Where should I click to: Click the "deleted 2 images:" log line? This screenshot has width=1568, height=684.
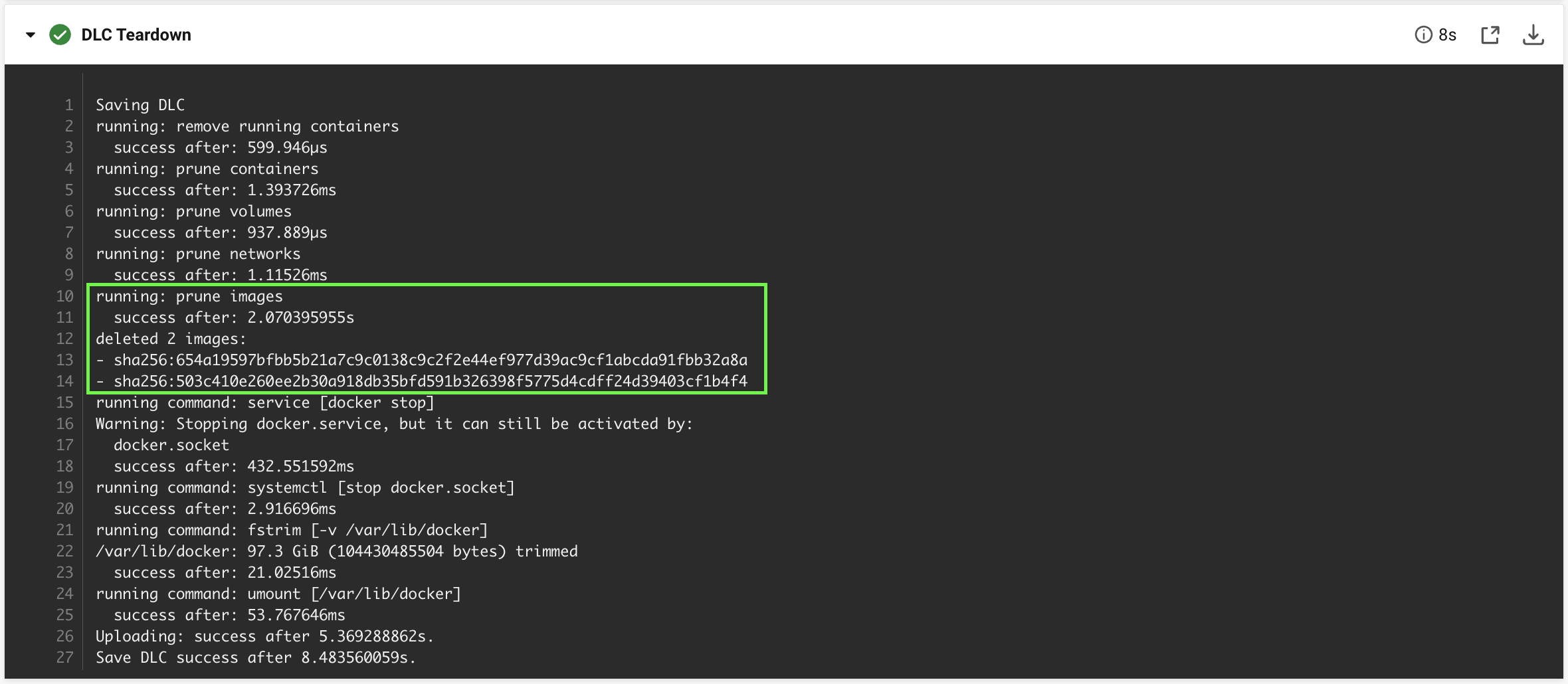pyautogui.click(x=171, y=339)
